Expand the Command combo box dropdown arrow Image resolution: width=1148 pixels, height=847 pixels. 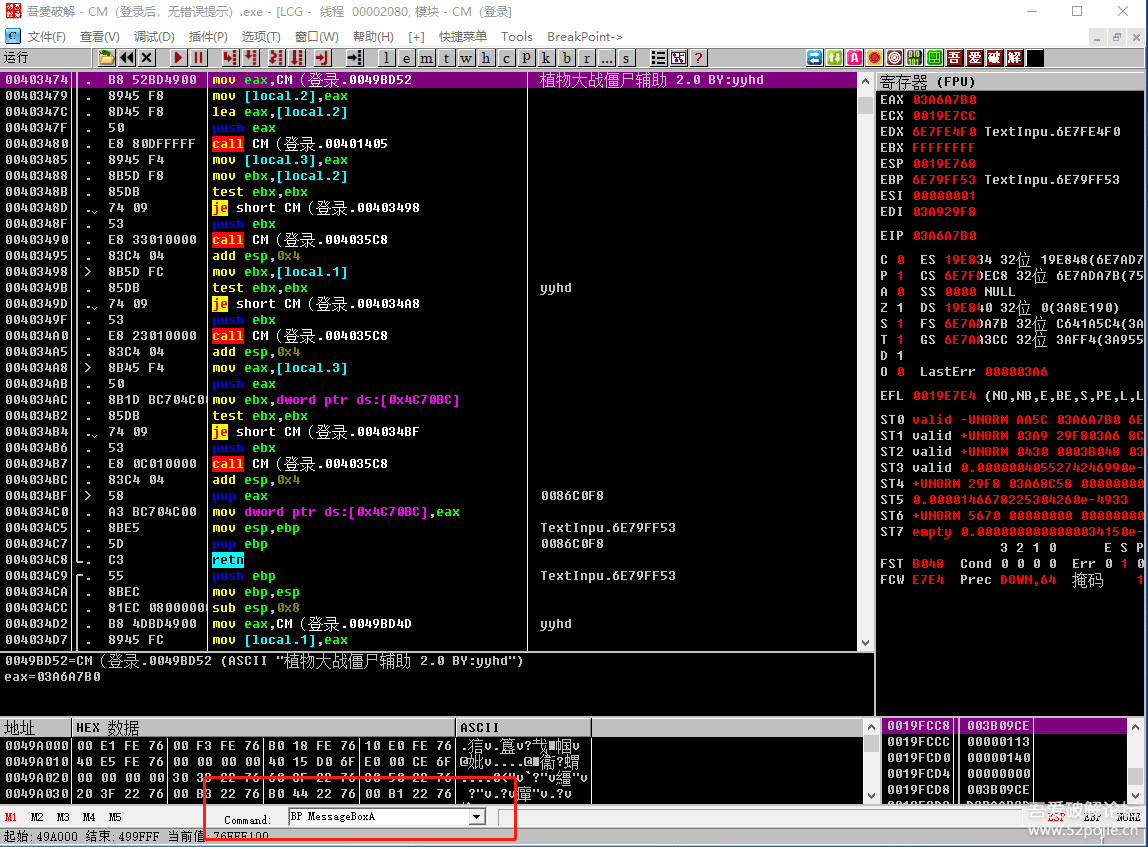coord(476,817)
